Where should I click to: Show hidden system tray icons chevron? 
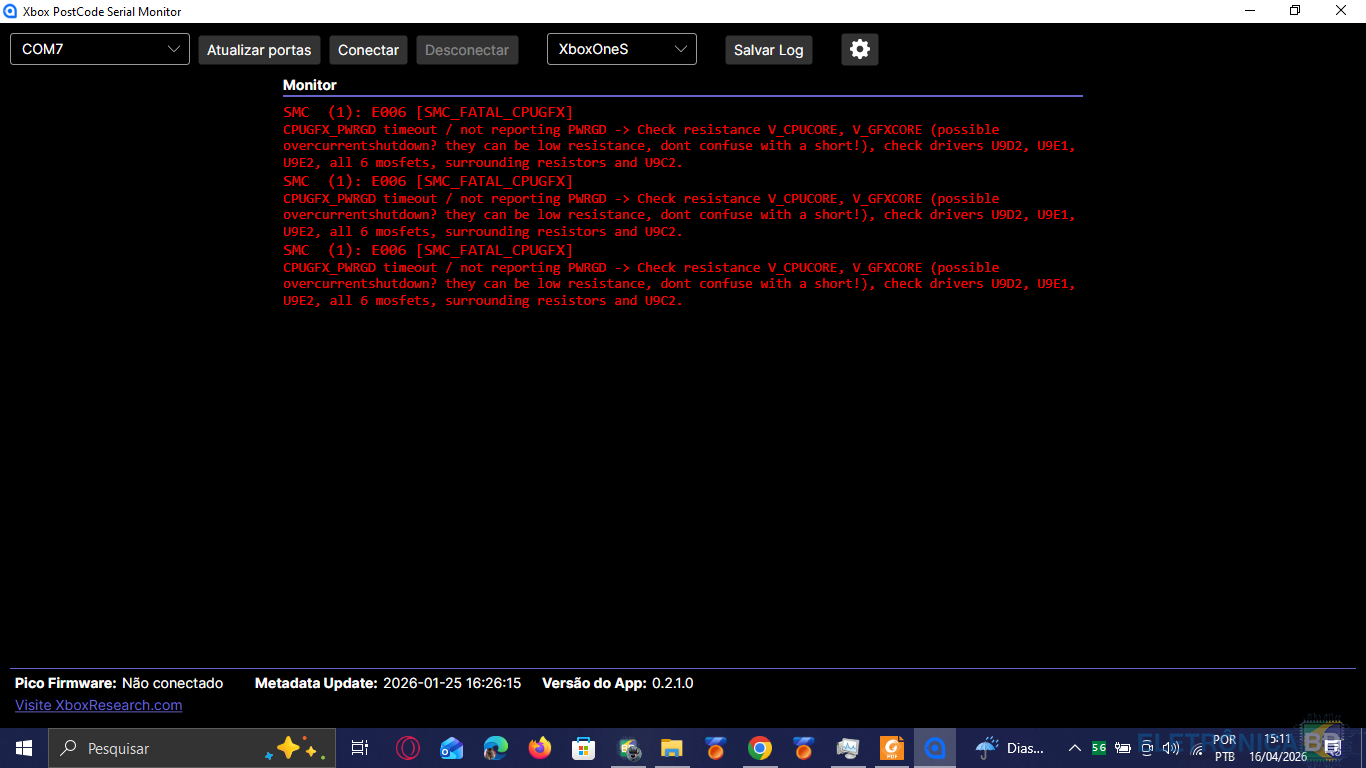[x=1075, y=748]
